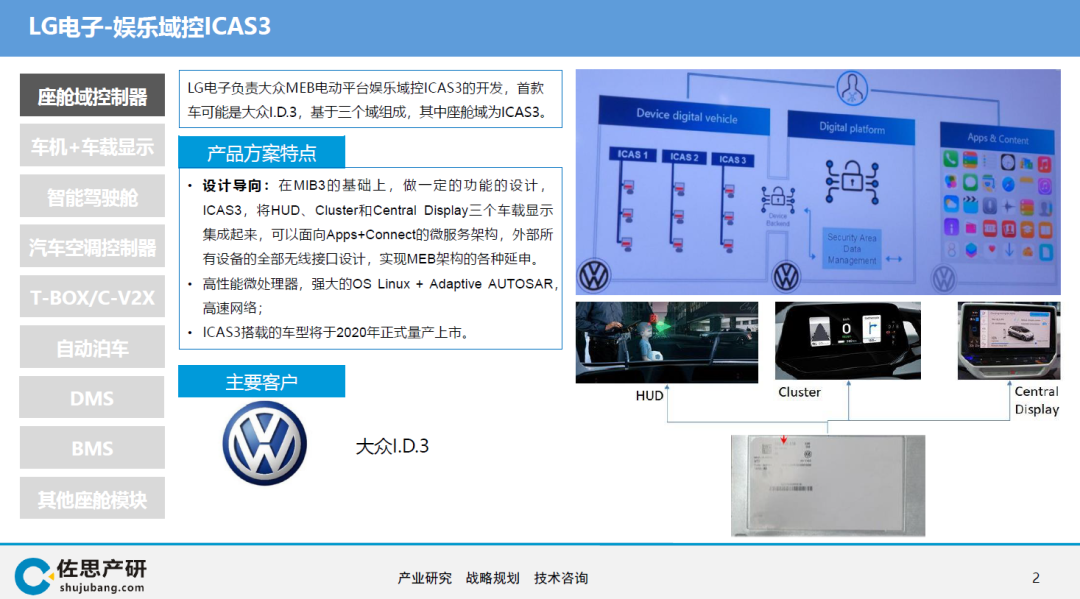Click the Device digital vehicle header
The width and height of the screenshot is (1080, 599).
pyautogui.click(x=685, y=116)
